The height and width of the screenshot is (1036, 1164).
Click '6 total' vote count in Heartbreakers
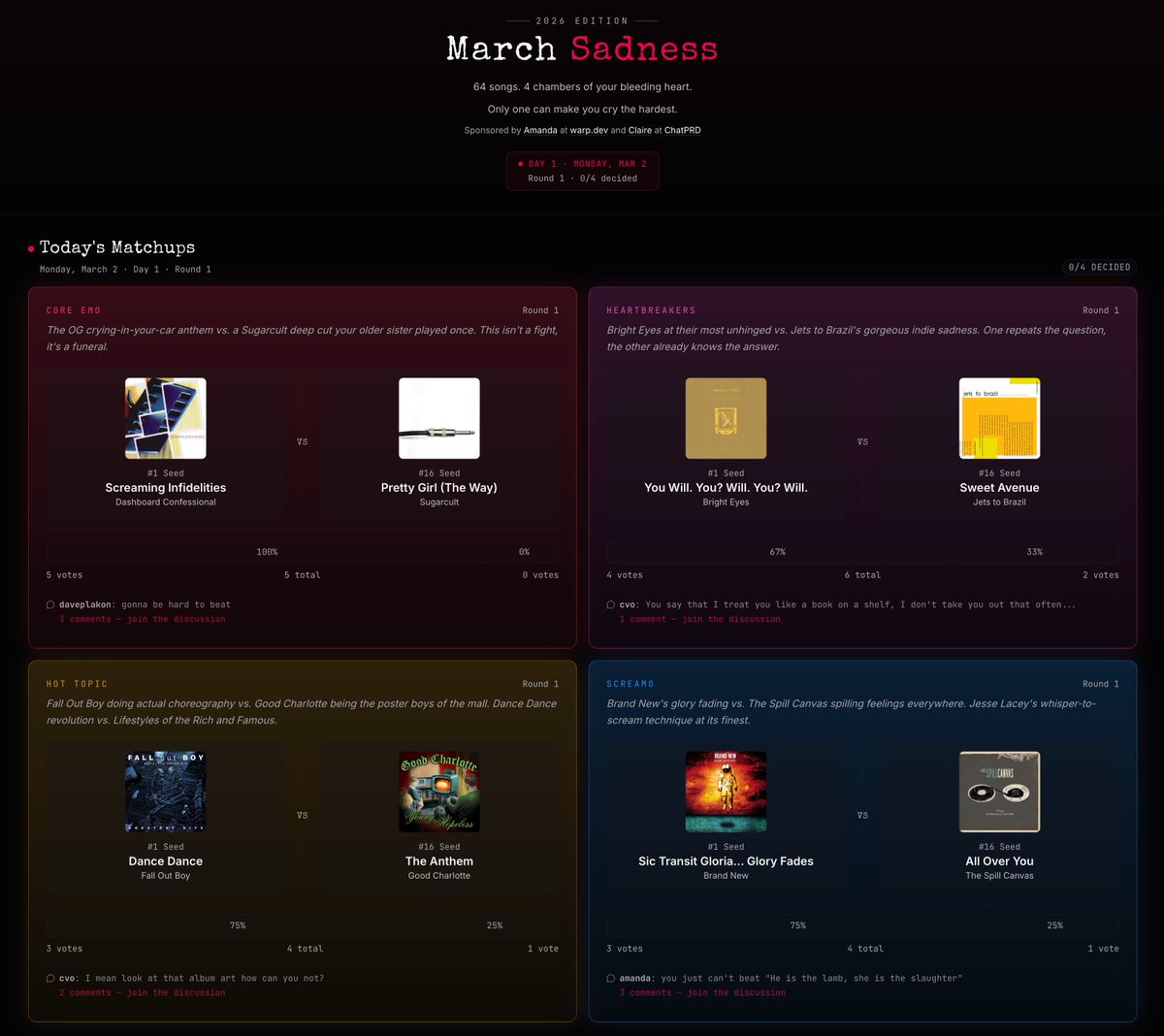pyautogui.click(x=862, y=575)
